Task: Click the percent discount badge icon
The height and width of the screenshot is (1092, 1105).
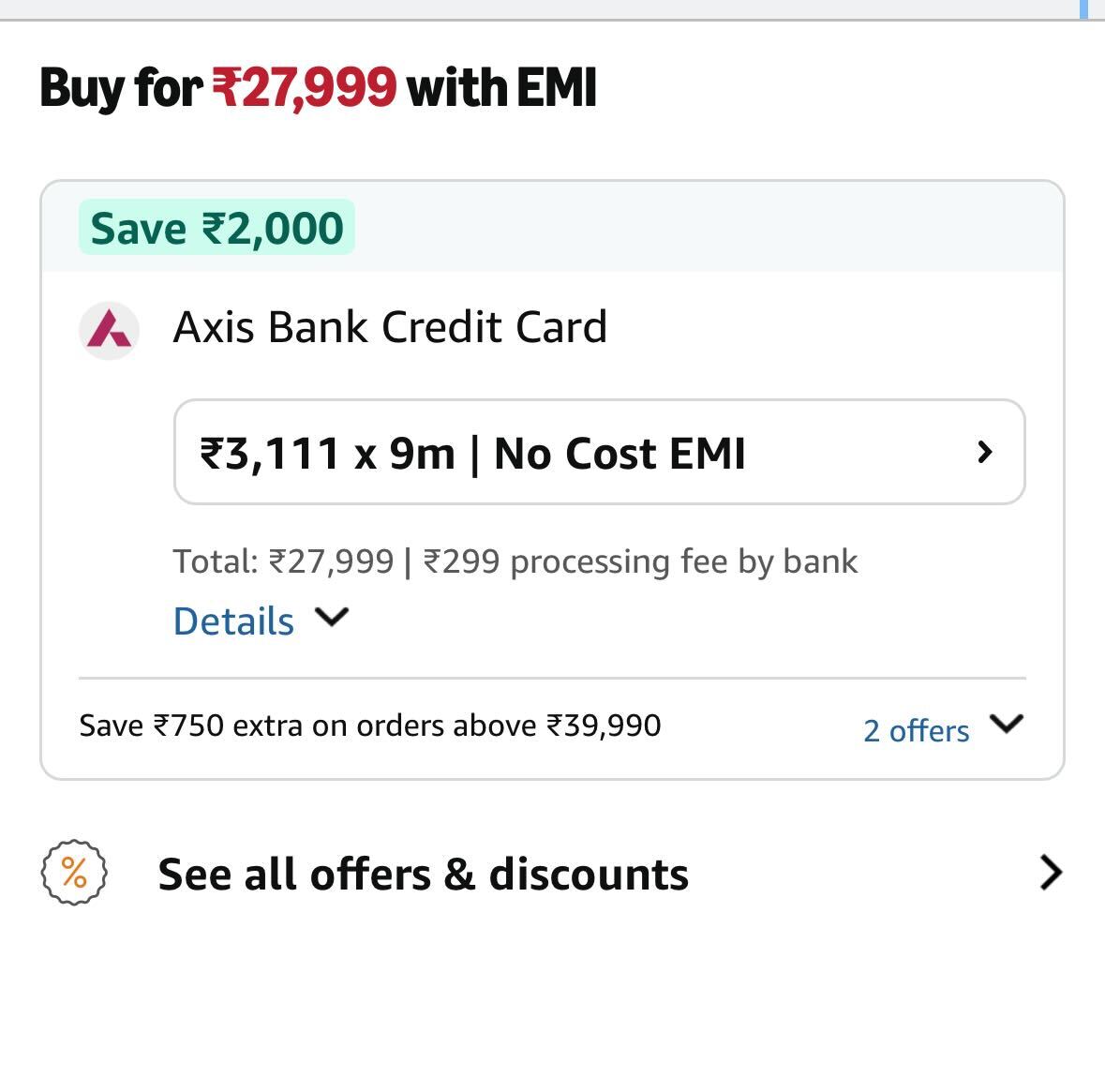Action: click(x=74, y=873)
